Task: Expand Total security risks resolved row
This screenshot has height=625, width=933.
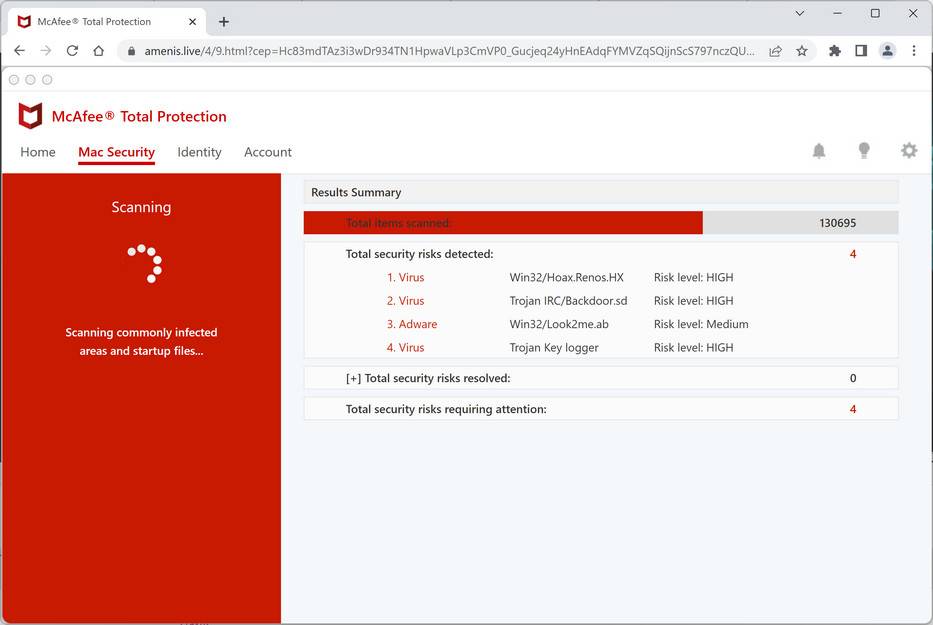Action: coord(601,378)
